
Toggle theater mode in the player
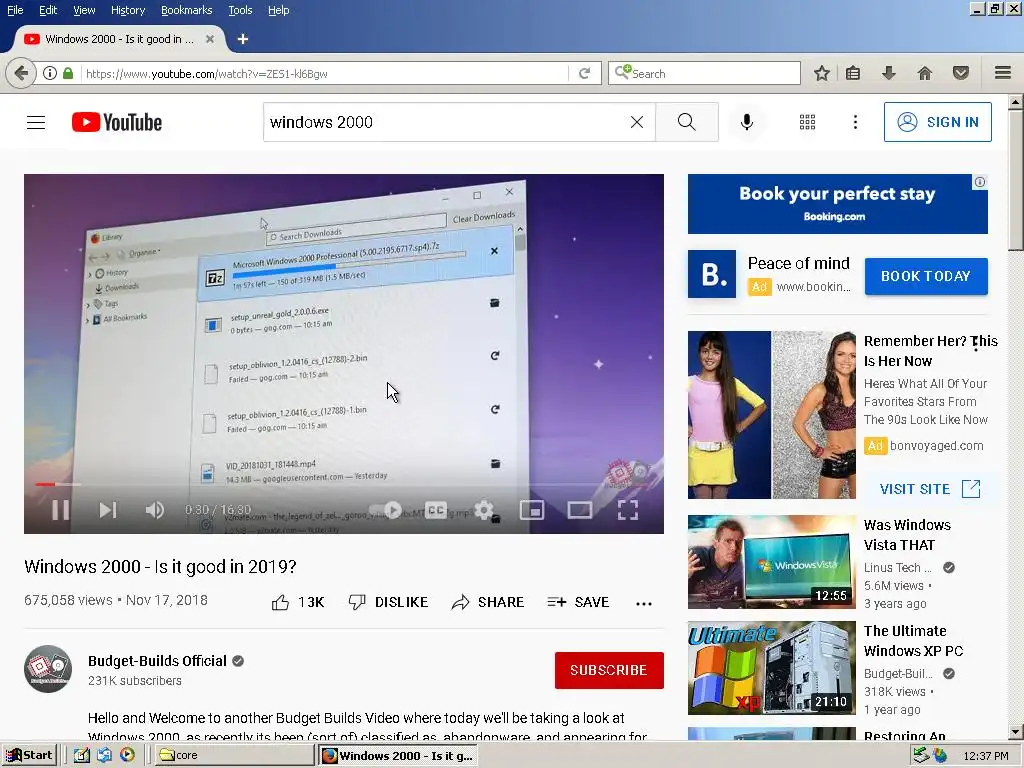[579, 510]
